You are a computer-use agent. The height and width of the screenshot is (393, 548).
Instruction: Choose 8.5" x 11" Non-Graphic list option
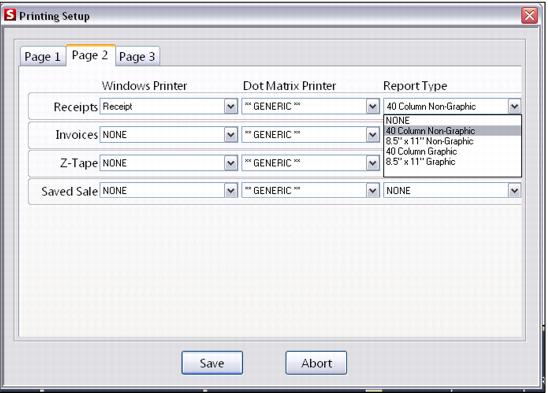click(452, 141)
